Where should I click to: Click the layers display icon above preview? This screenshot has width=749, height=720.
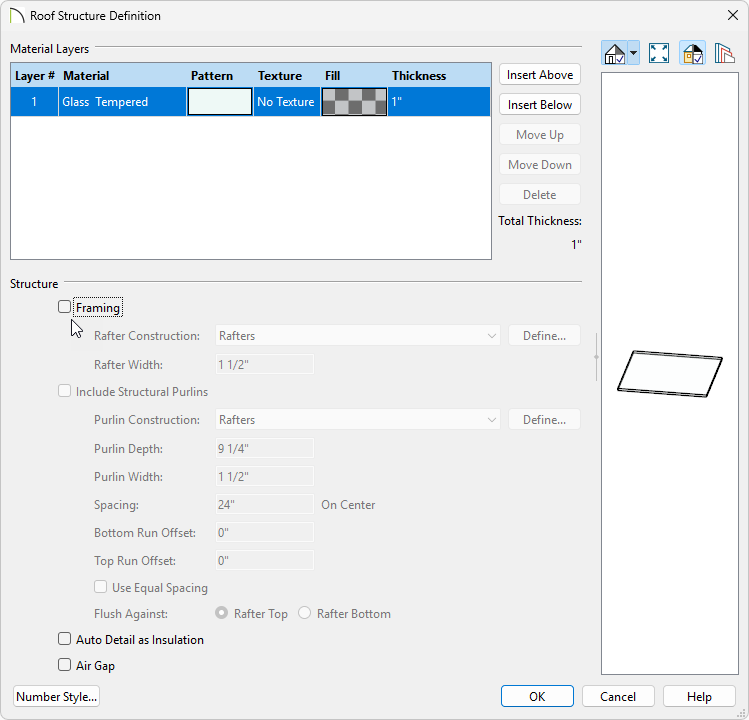tap(724, 54)
